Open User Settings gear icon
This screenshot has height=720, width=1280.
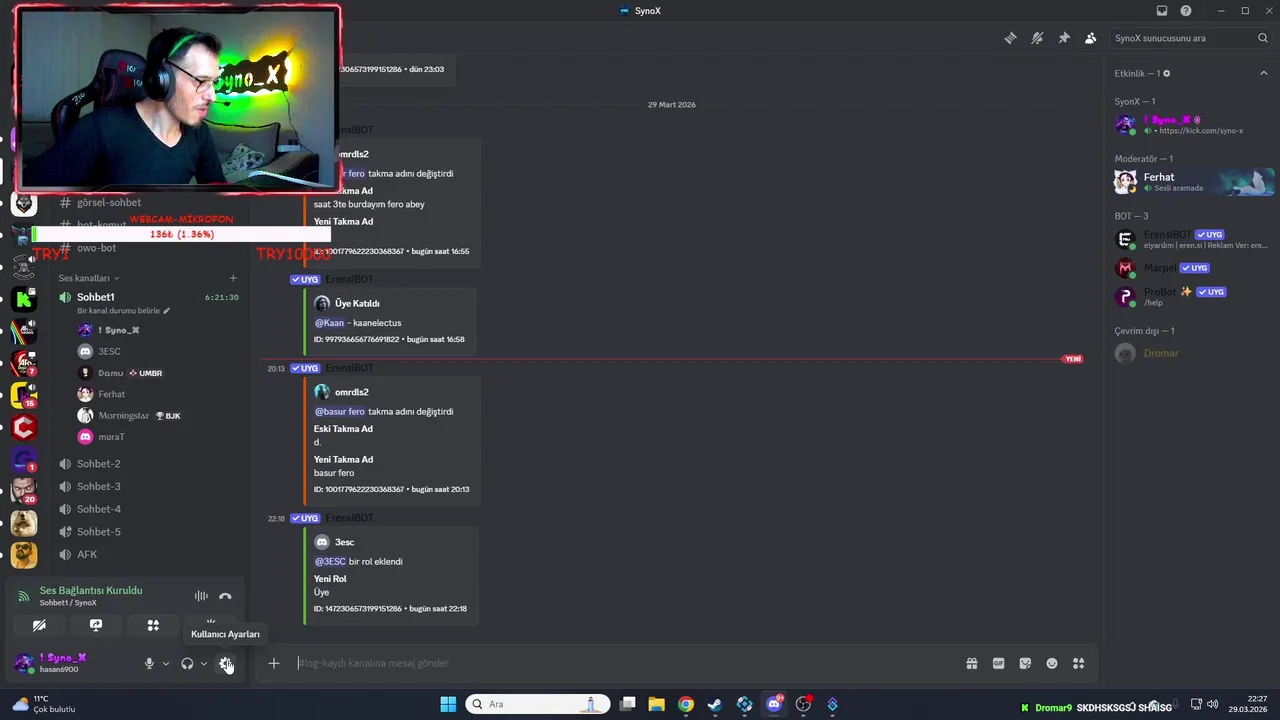[226, 664]
